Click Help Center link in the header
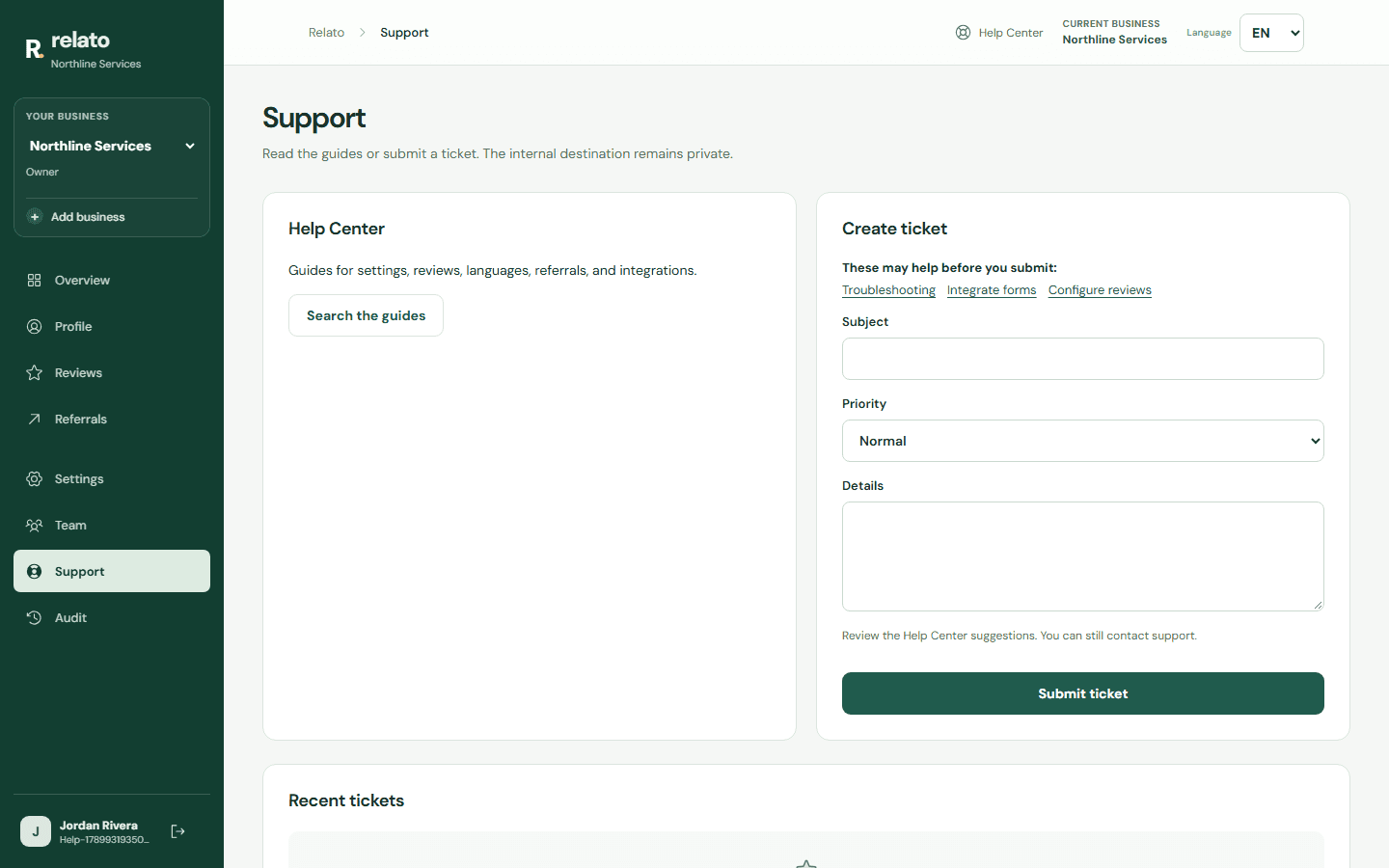1389x868 pixels. (999, 33)
